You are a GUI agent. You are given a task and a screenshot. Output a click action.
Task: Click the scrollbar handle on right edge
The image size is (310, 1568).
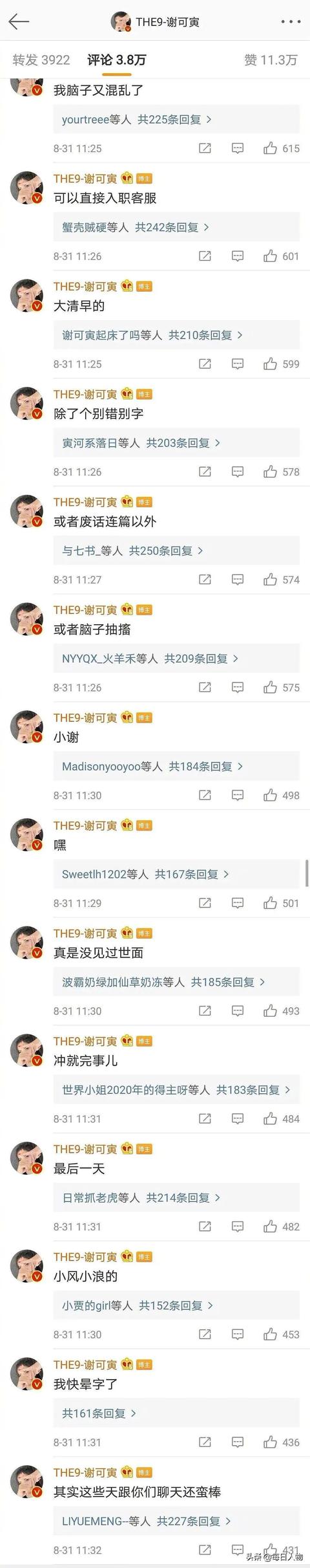307,873
